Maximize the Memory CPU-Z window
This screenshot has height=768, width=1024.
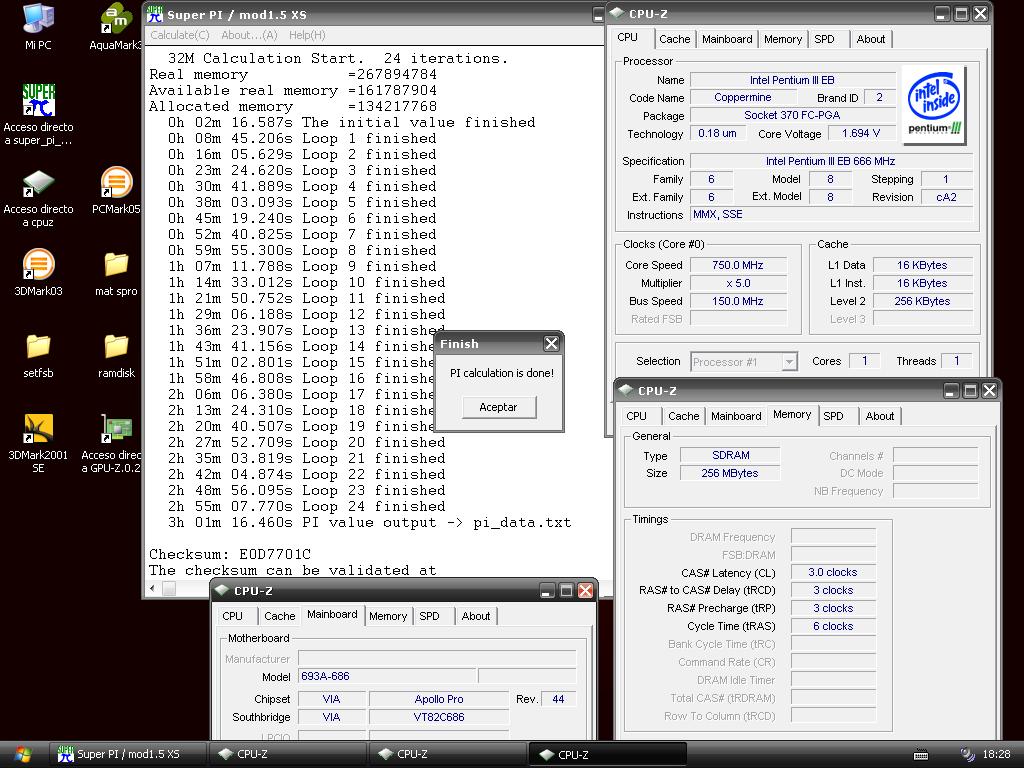click(x=970, y=391)
